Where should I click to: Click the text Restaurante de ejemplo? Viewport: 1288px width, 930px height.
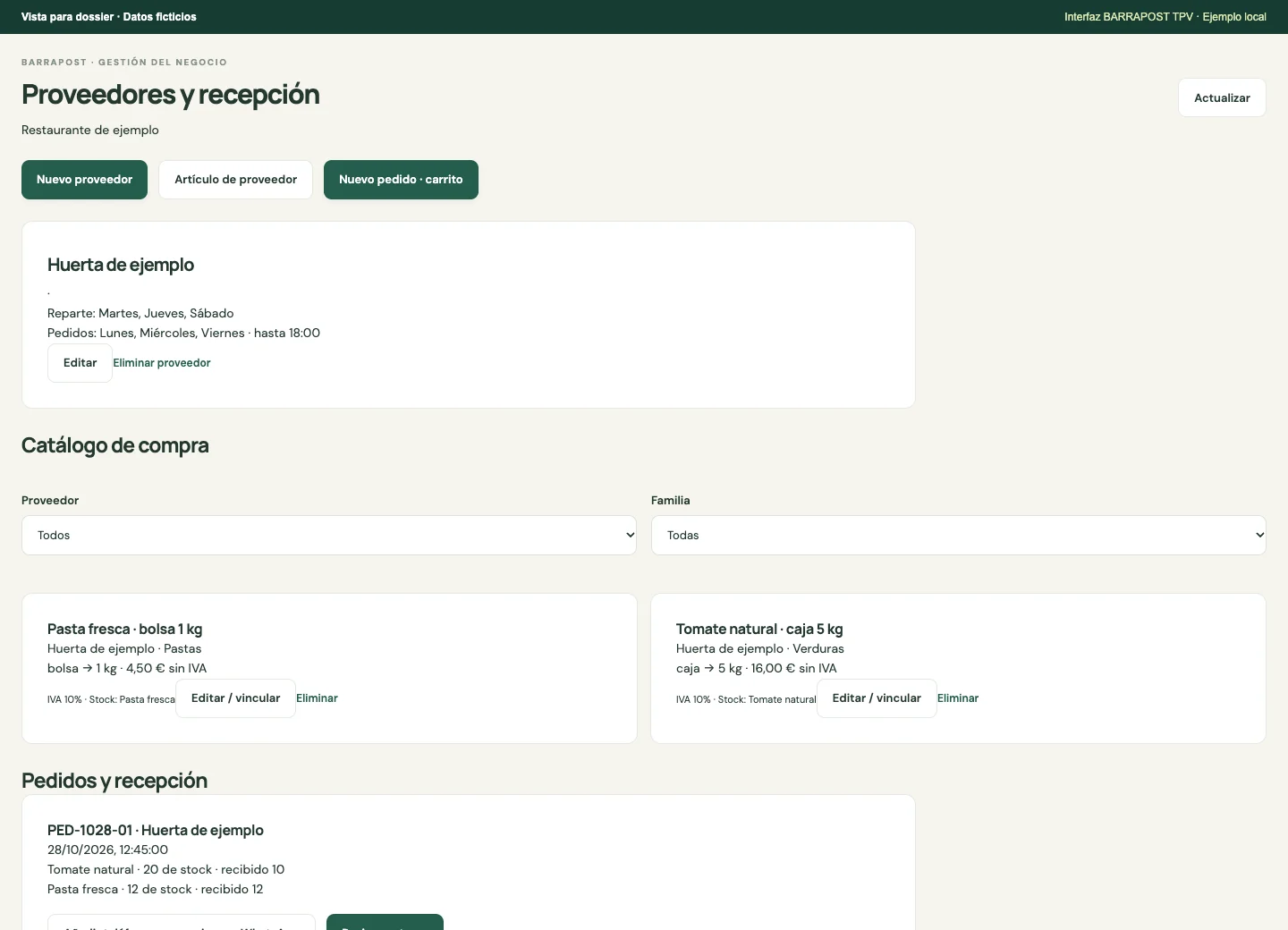pyautogui.click(x=90, y=130)
